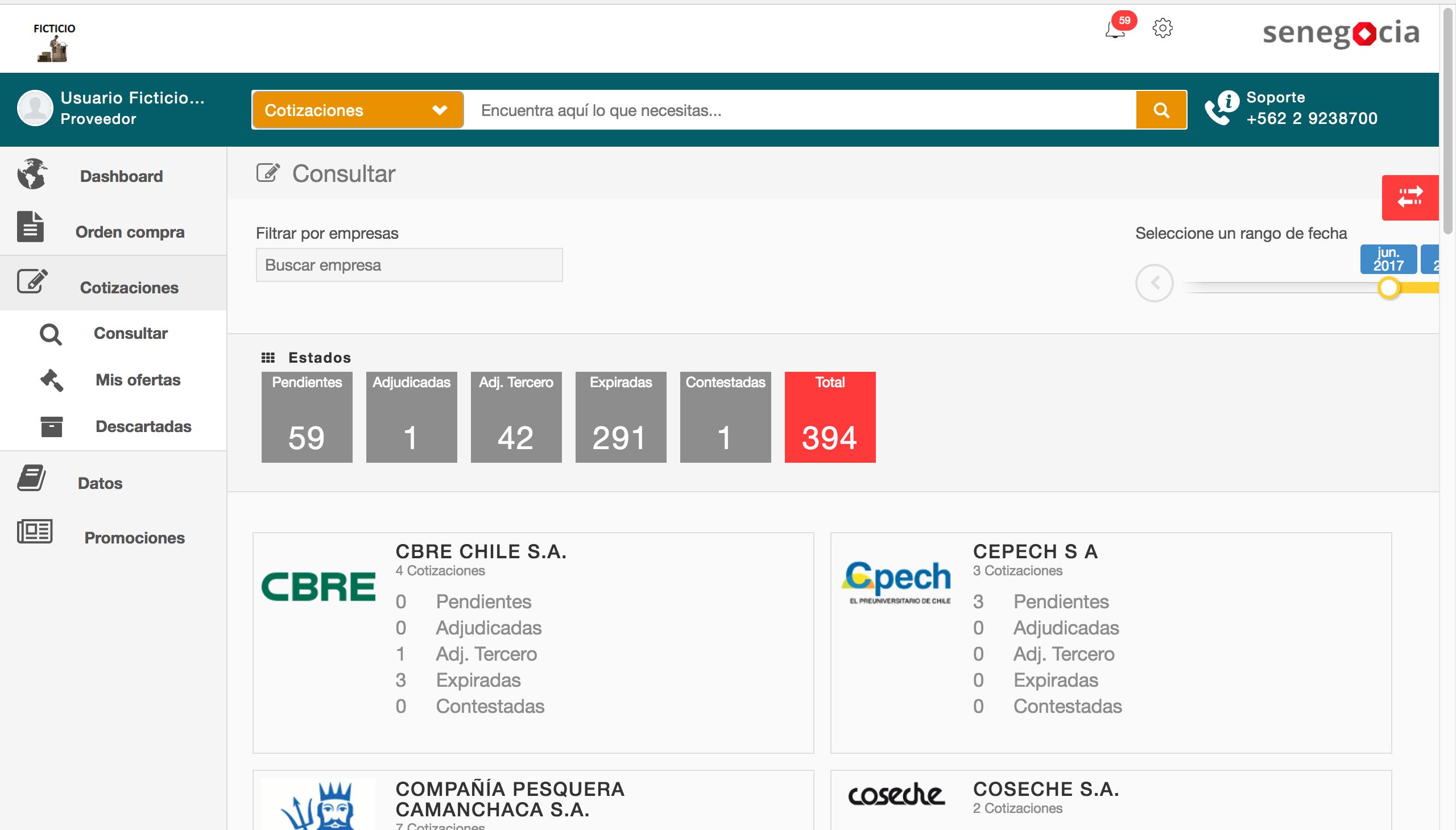This screenshot has width=1456, height=830.
Task: Click the Mis ofertas gavel icon
Action: pos(51,380)
